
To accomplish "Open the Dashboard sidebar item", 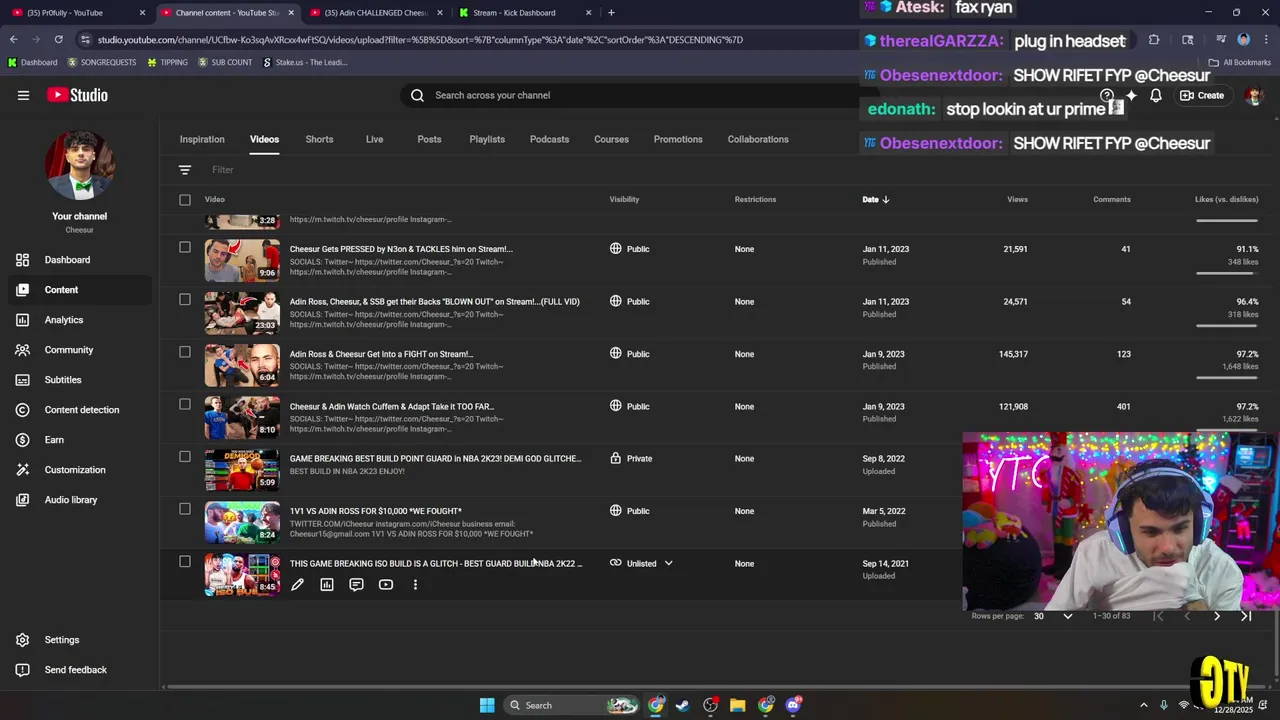I will coord(79,260).
